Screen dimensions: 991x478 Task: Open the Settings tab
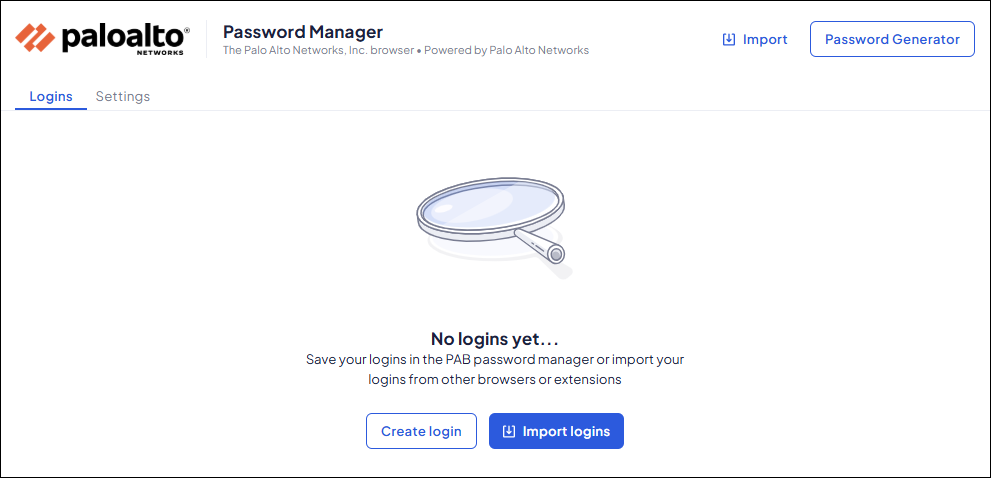pos(123,96)
